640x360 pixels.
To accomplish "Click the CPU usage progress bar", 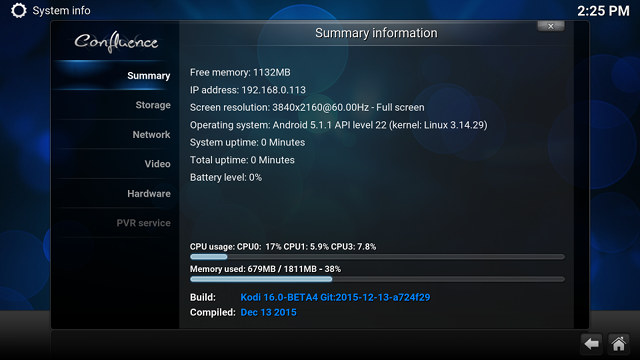I will pos(377,257).
